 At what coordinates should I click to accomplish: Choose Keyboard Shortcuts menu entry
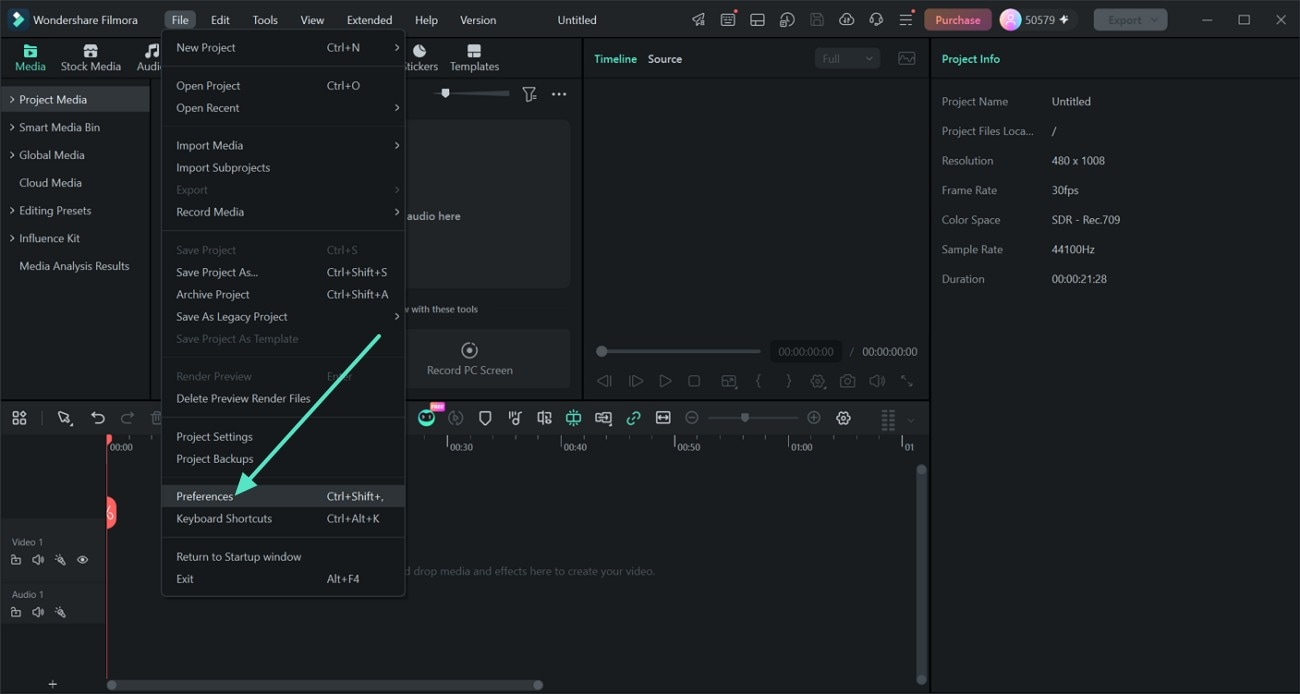click(283, 519)
